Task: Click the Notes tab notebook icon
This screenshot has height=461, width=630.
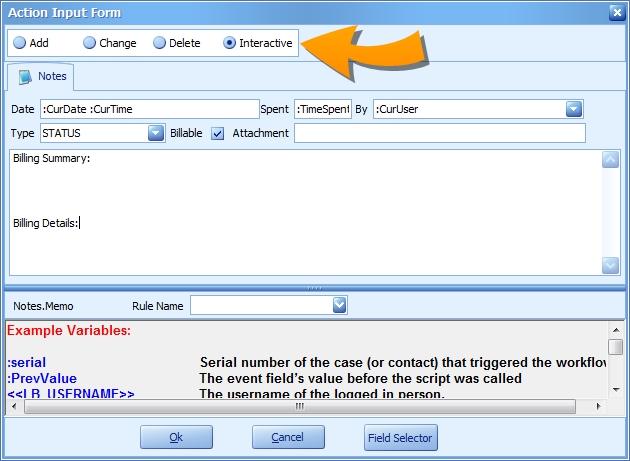Action: click(x=25, y=76)
